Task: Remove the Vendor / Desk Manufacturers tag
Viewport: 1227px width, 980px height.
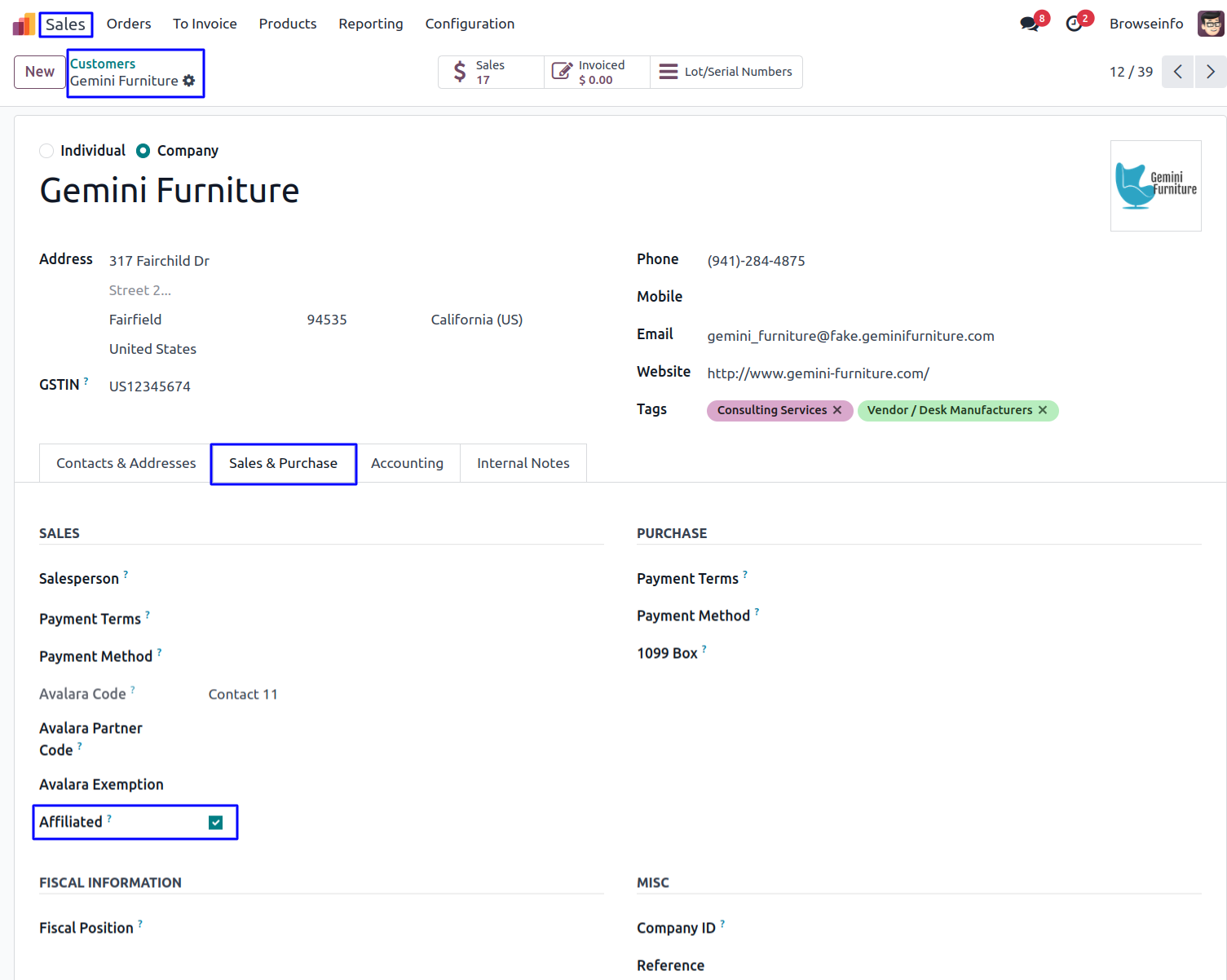Action: [1043, 410]
